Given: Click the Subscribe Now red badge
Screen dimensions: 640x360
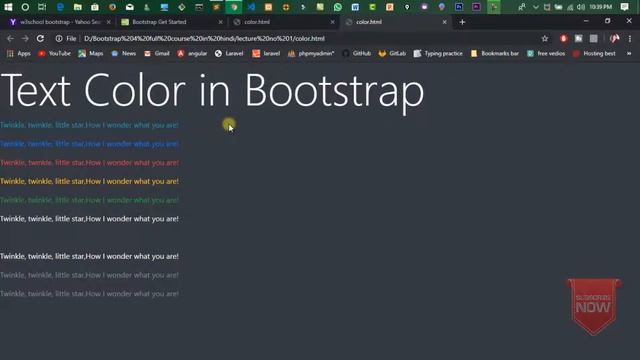Looking at the screenshot, I should pyautogui.click(x=593, y=307).
